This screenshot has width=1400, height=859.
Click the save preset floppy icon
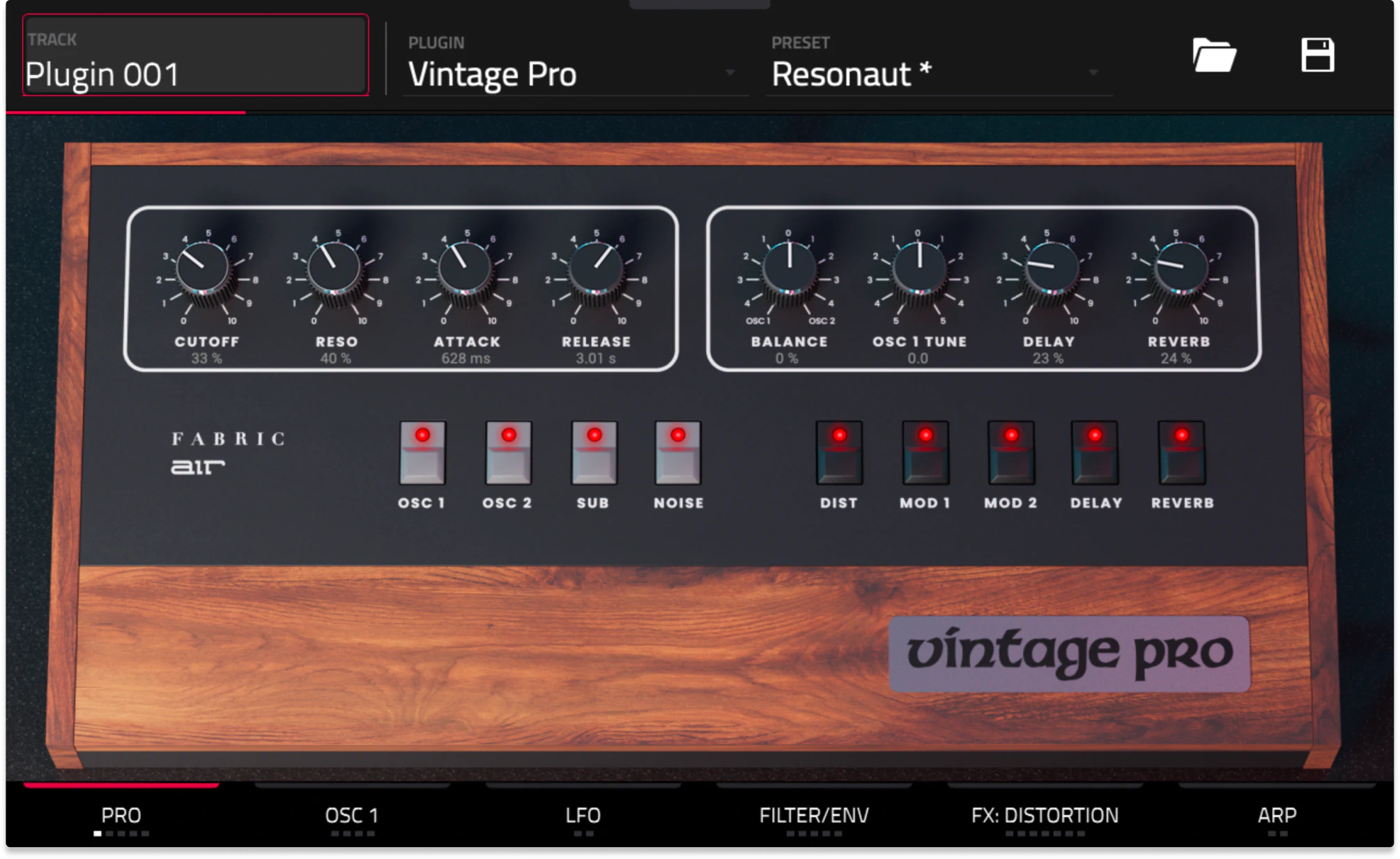[1317, 55]
